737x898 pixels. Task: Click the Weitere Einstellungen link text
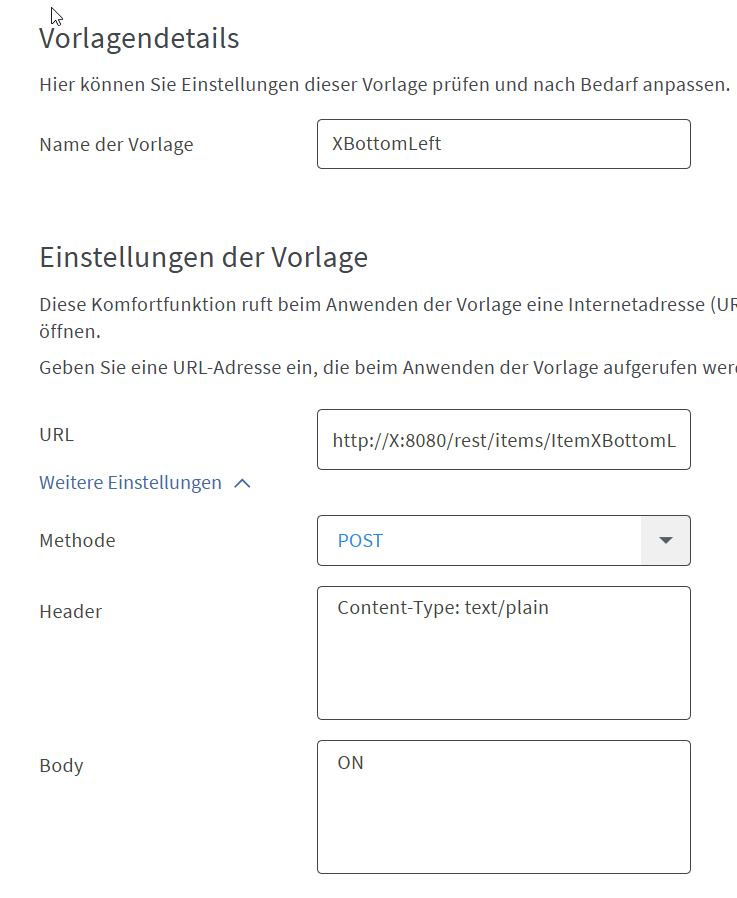(x=130, y=483)
